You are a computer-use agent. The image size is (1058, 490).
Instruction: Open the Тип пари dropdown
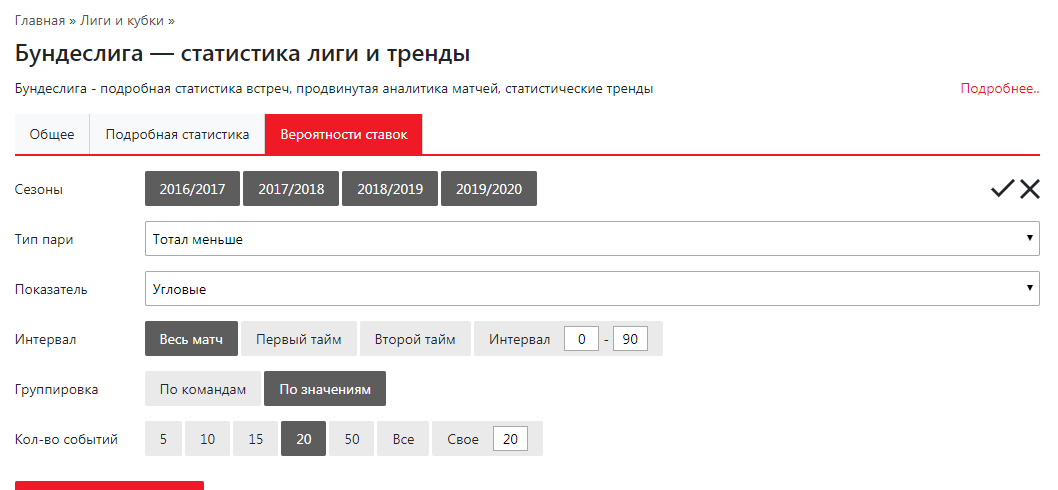(x=592, y=239)
